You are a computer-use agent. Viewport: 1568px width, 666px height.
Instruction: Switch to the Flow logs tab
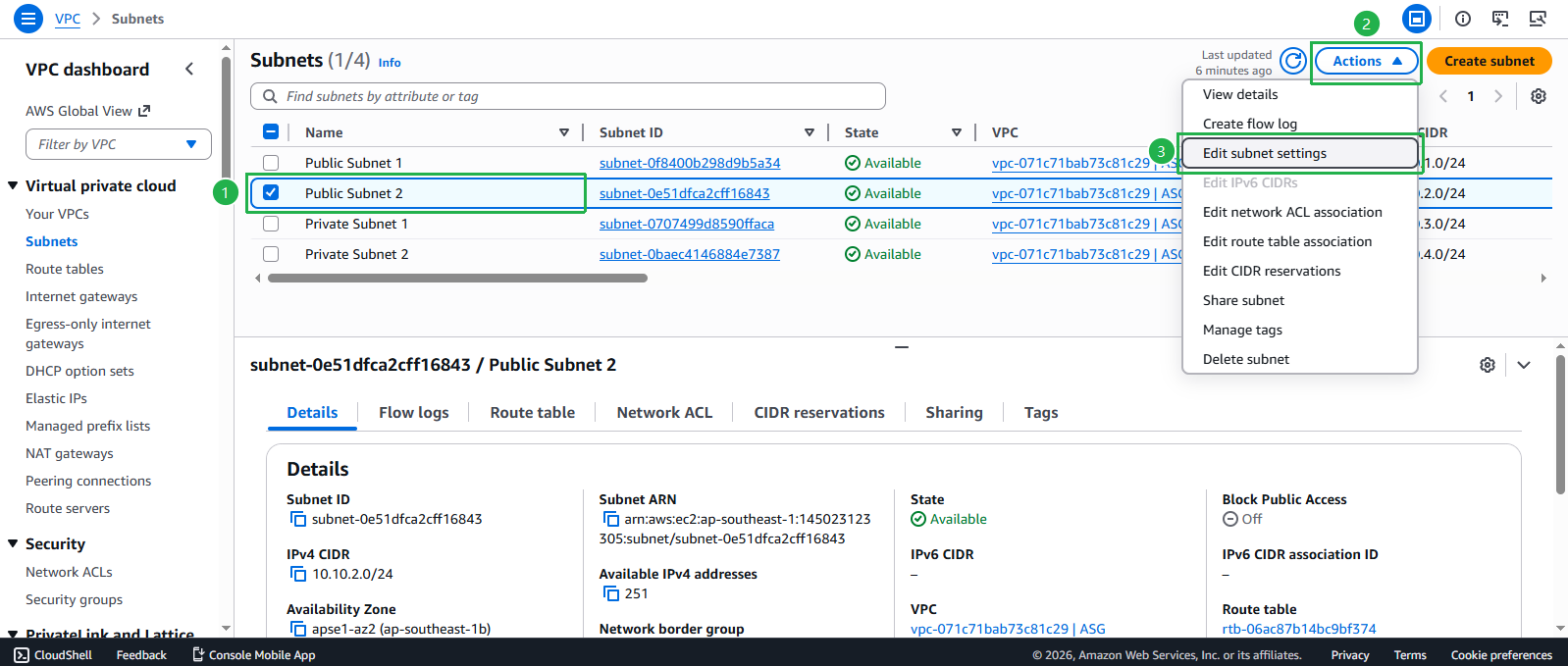point(414,413)
